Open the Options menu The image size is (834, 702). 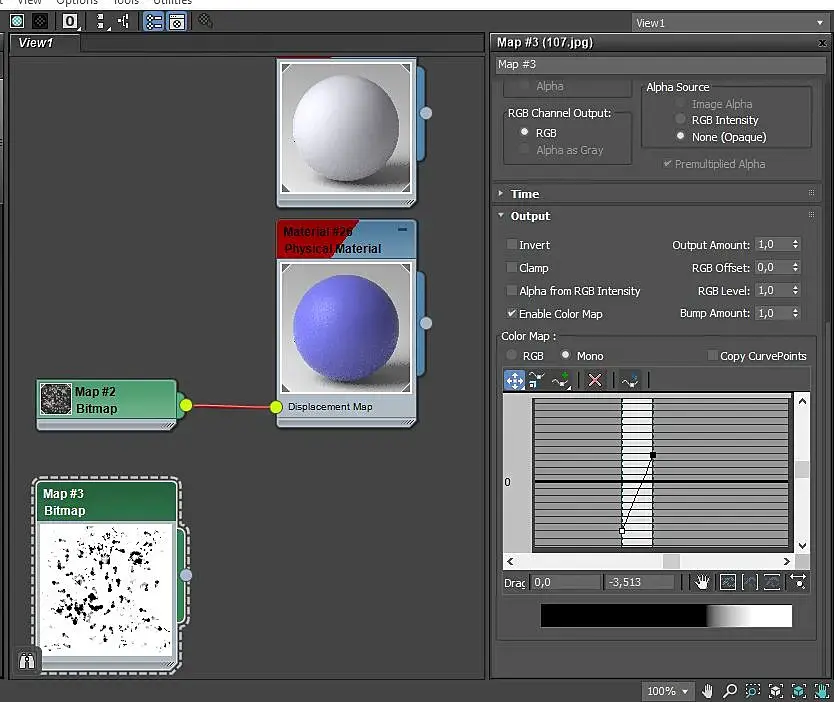click(x=77, y=2)
